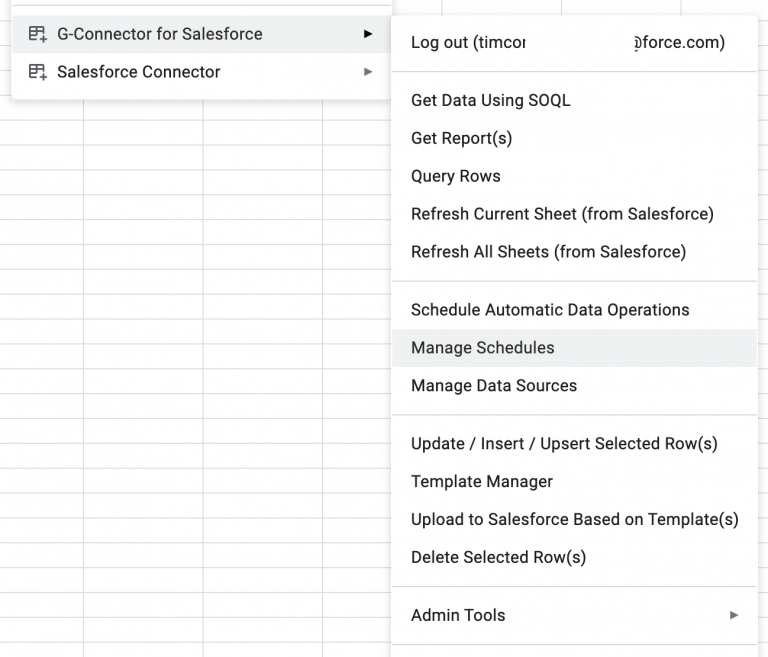Screen dimensions: 768x657
Task: Select Manage Schedules menu item
Action: click(482, 348)
